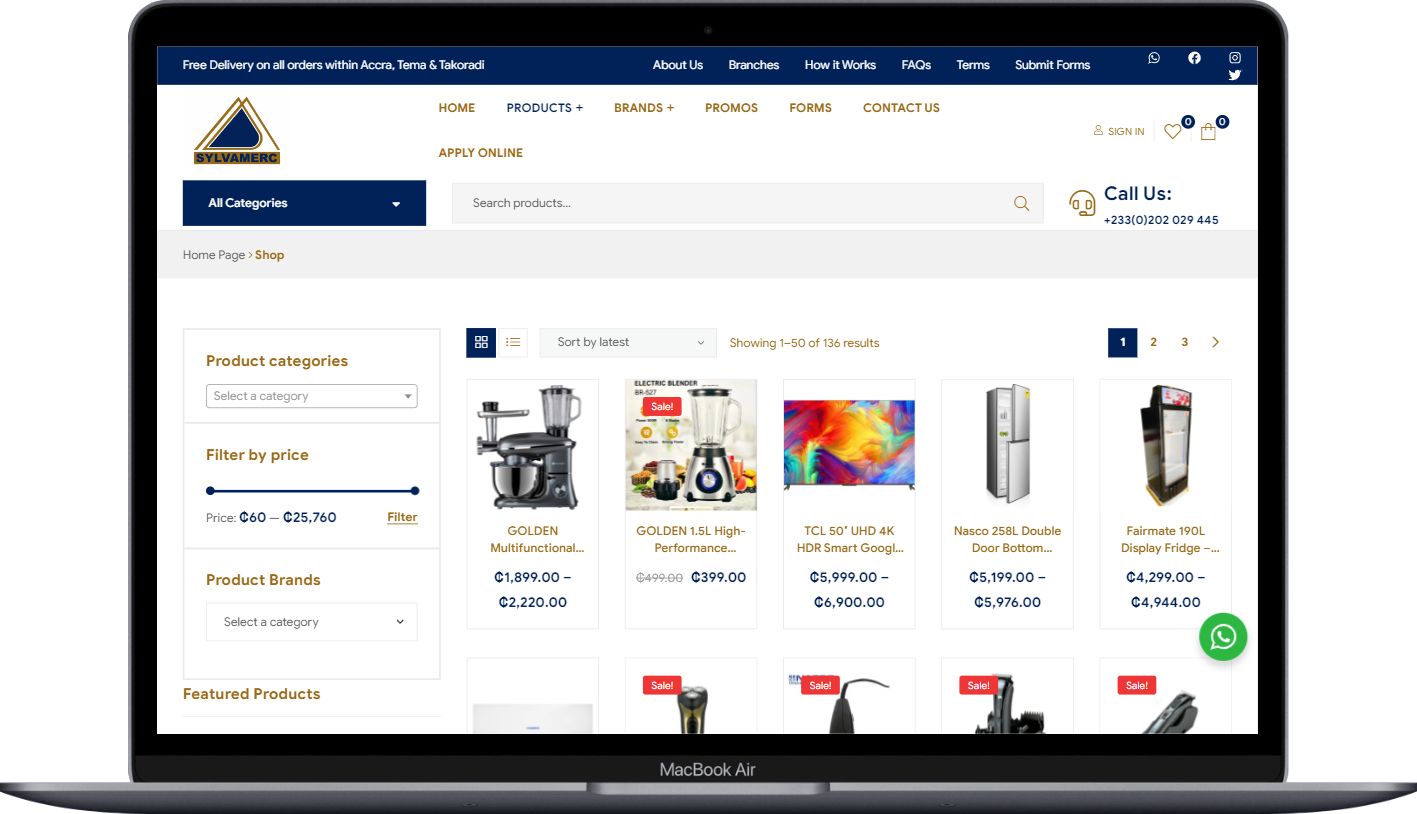Viewport: 1417px width, 814px height.
Task: Open the Branches link
Action: (754, 65)
